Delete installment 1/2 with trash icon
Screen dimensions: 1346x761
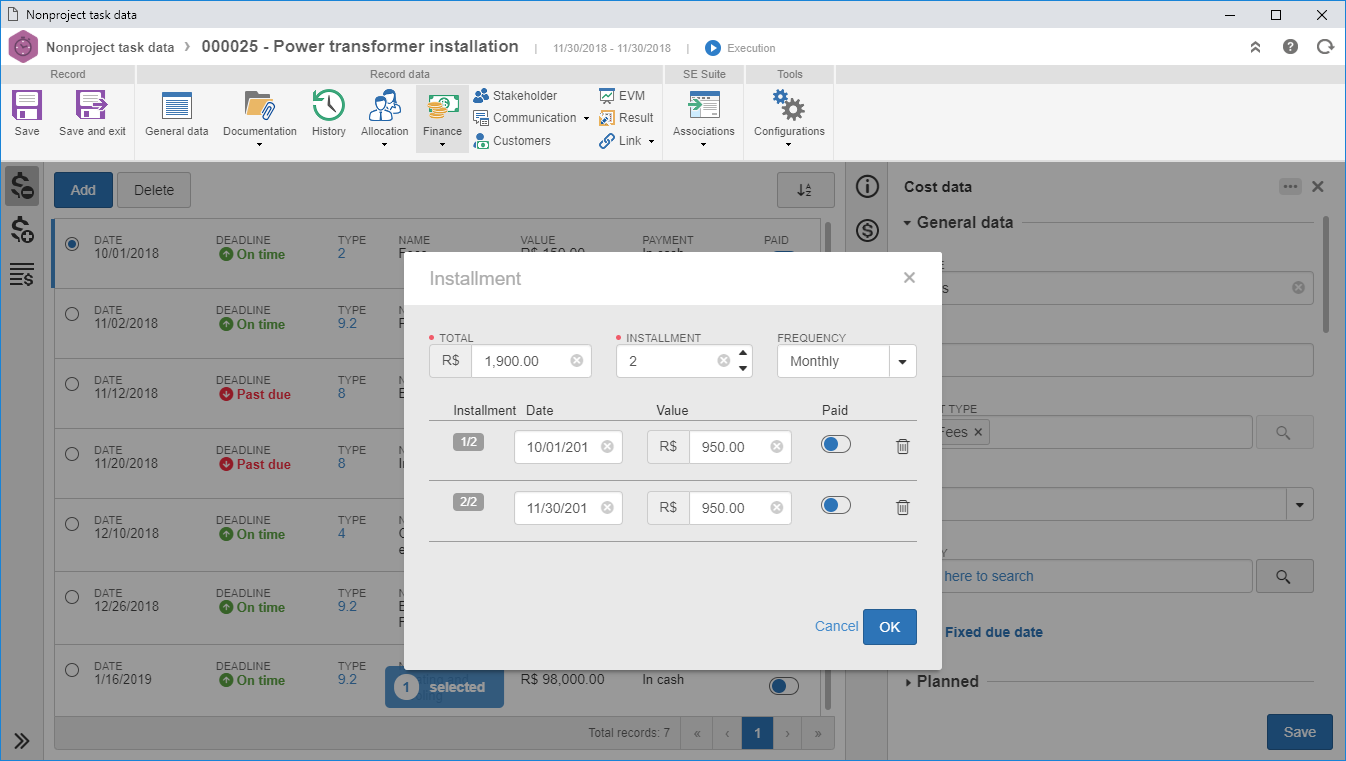pyautogui.click(x=902, y=447)
